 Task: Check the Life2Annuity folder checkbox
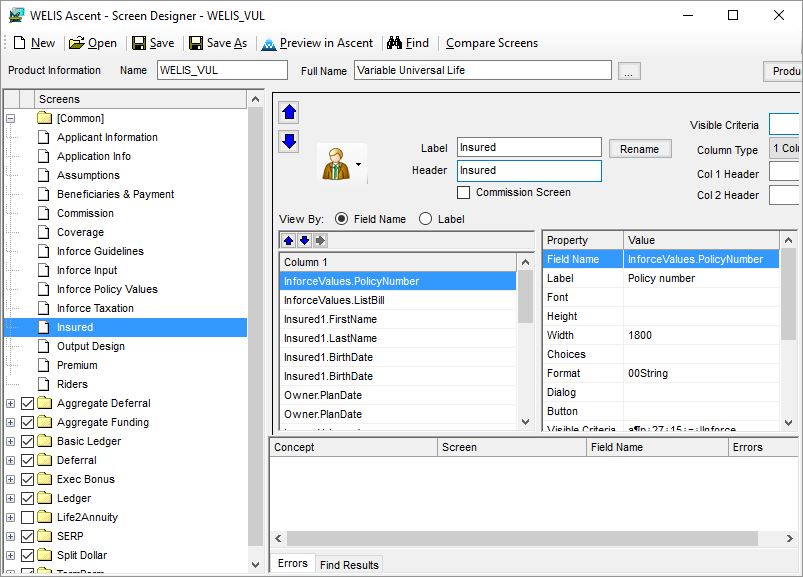(x=28, y=517)
